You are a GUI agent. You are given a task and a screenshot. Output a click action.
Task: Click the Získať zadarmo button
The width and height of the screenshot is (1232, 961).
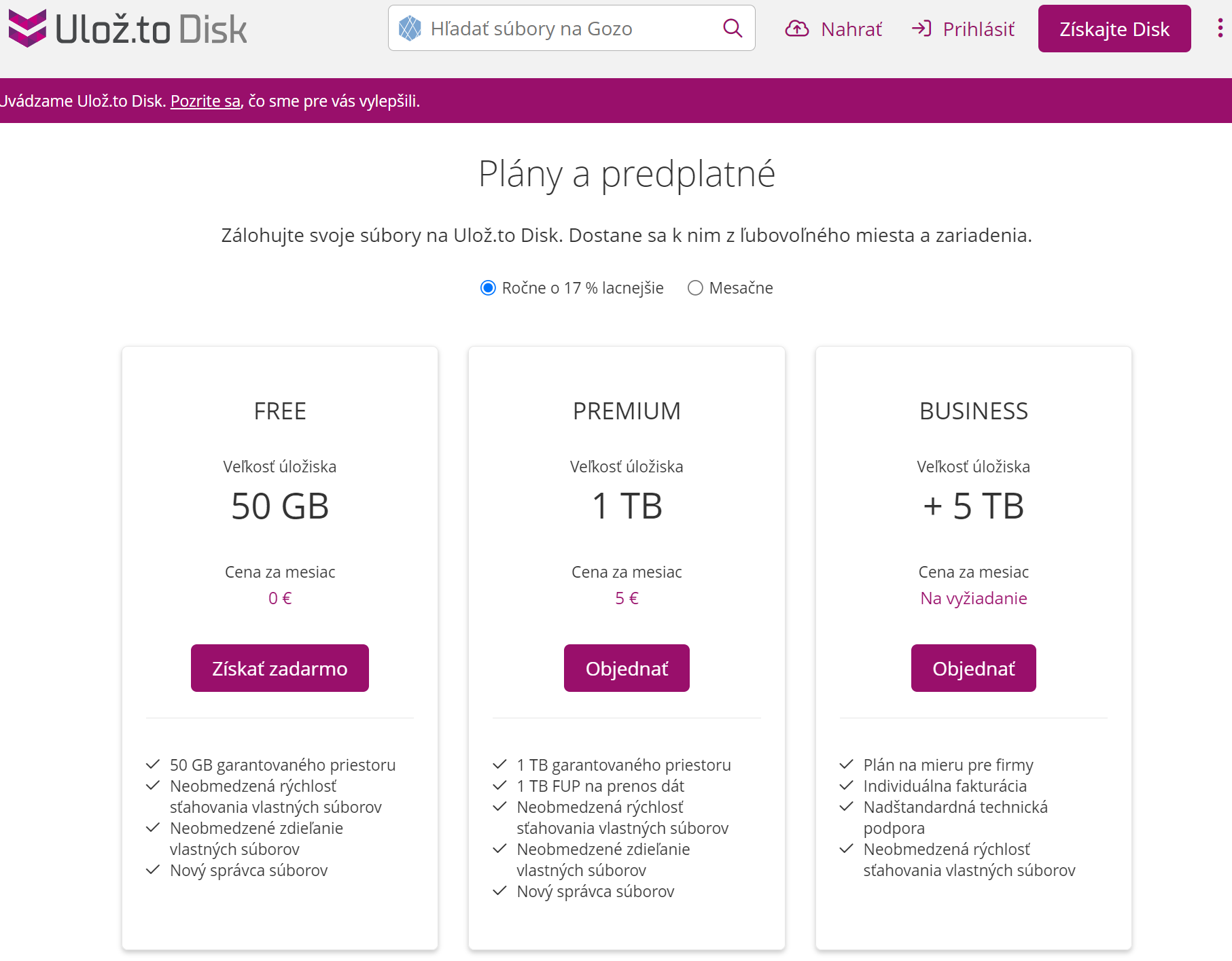[280, 668]
